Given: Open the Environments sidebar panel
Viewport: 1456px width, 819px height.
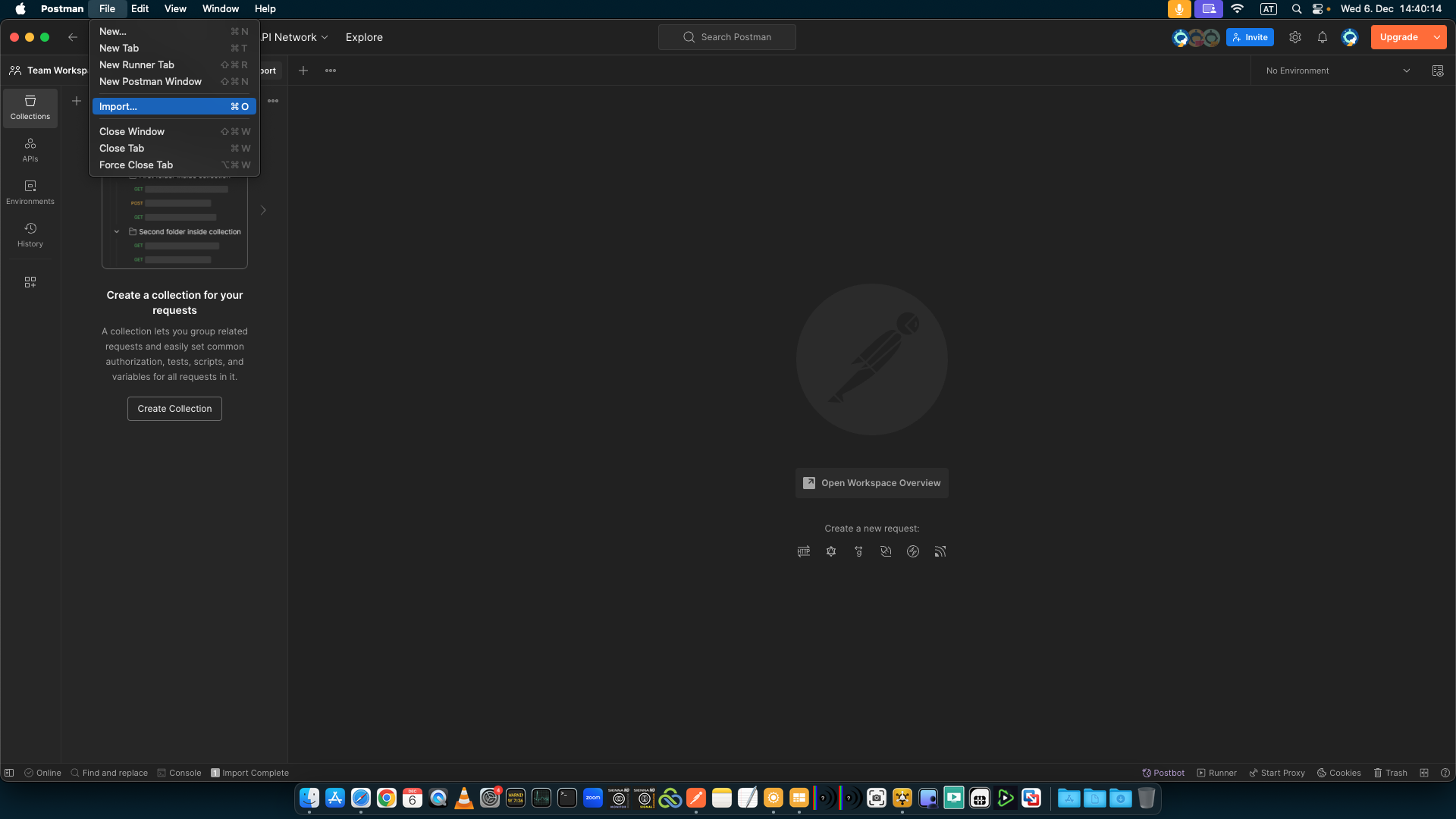Looking at the screenshot, I should [30, 193].
